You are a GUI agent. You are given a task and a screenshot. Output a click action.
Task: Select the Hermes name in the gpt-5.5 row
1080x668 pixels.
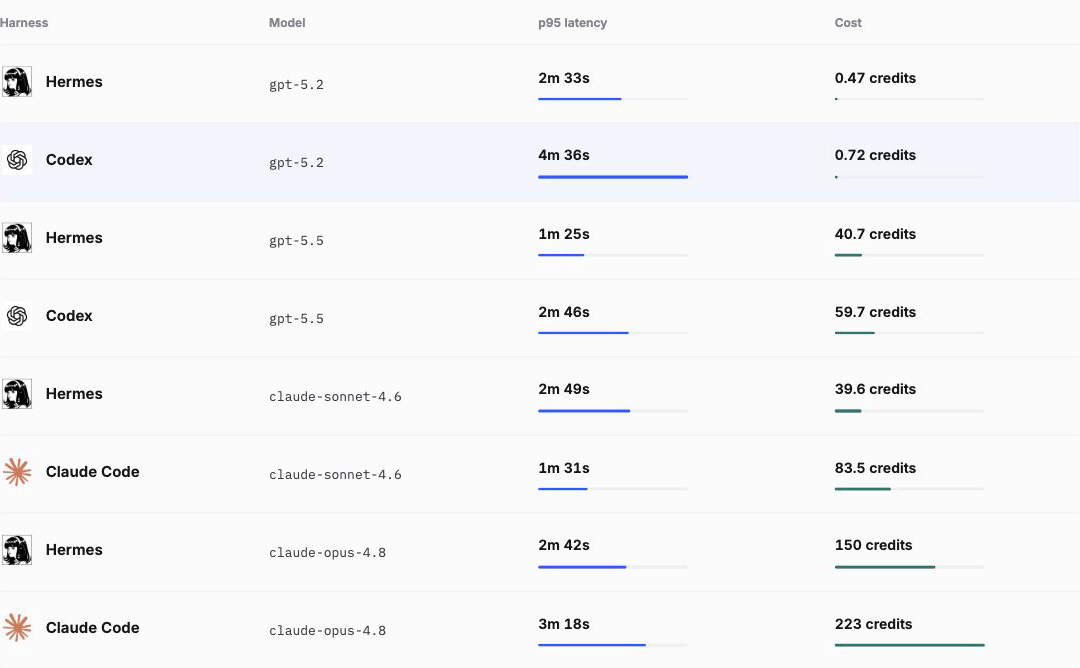tap(74, 238)
